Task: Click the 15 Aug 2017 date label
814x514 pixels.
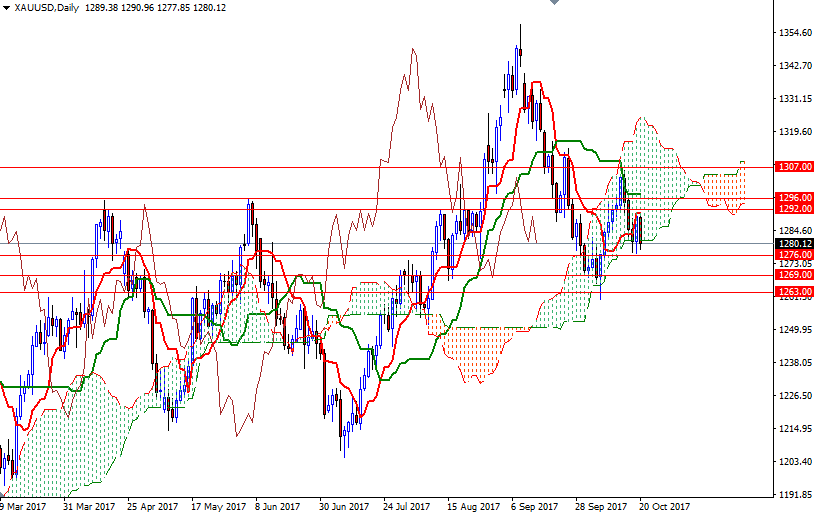Action: 473,506
